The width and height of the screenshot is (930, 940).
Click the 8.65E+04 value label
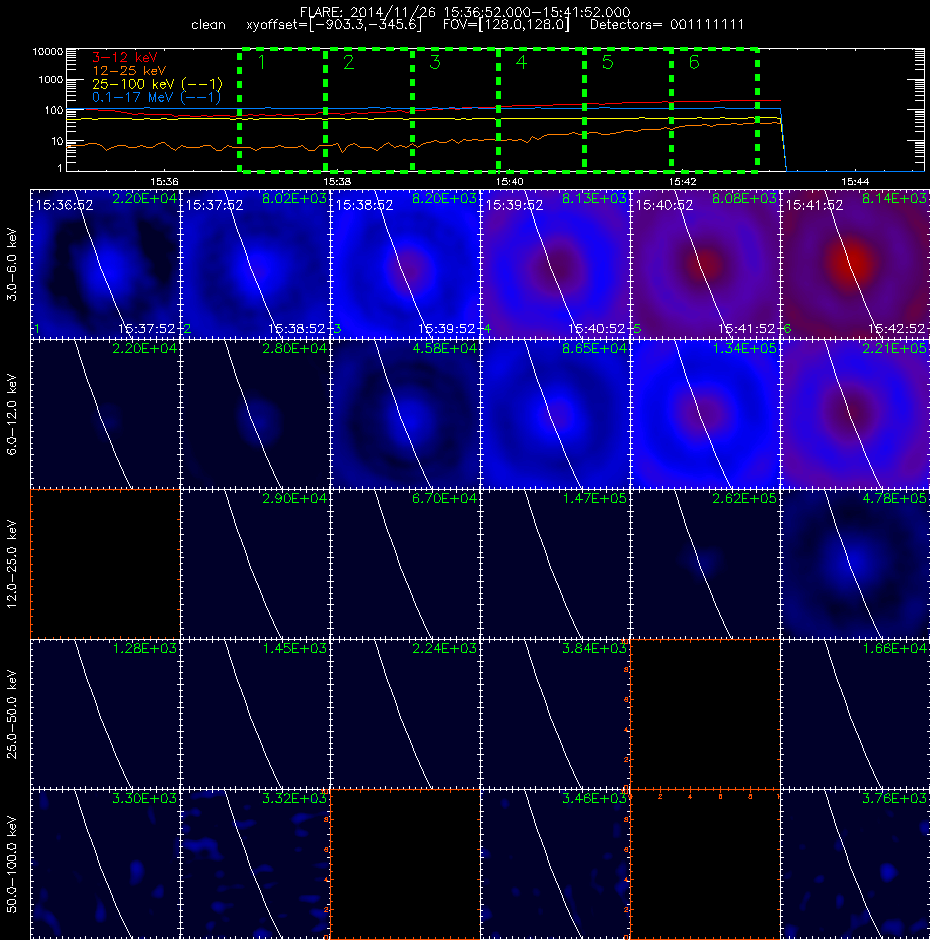(594, 348)
